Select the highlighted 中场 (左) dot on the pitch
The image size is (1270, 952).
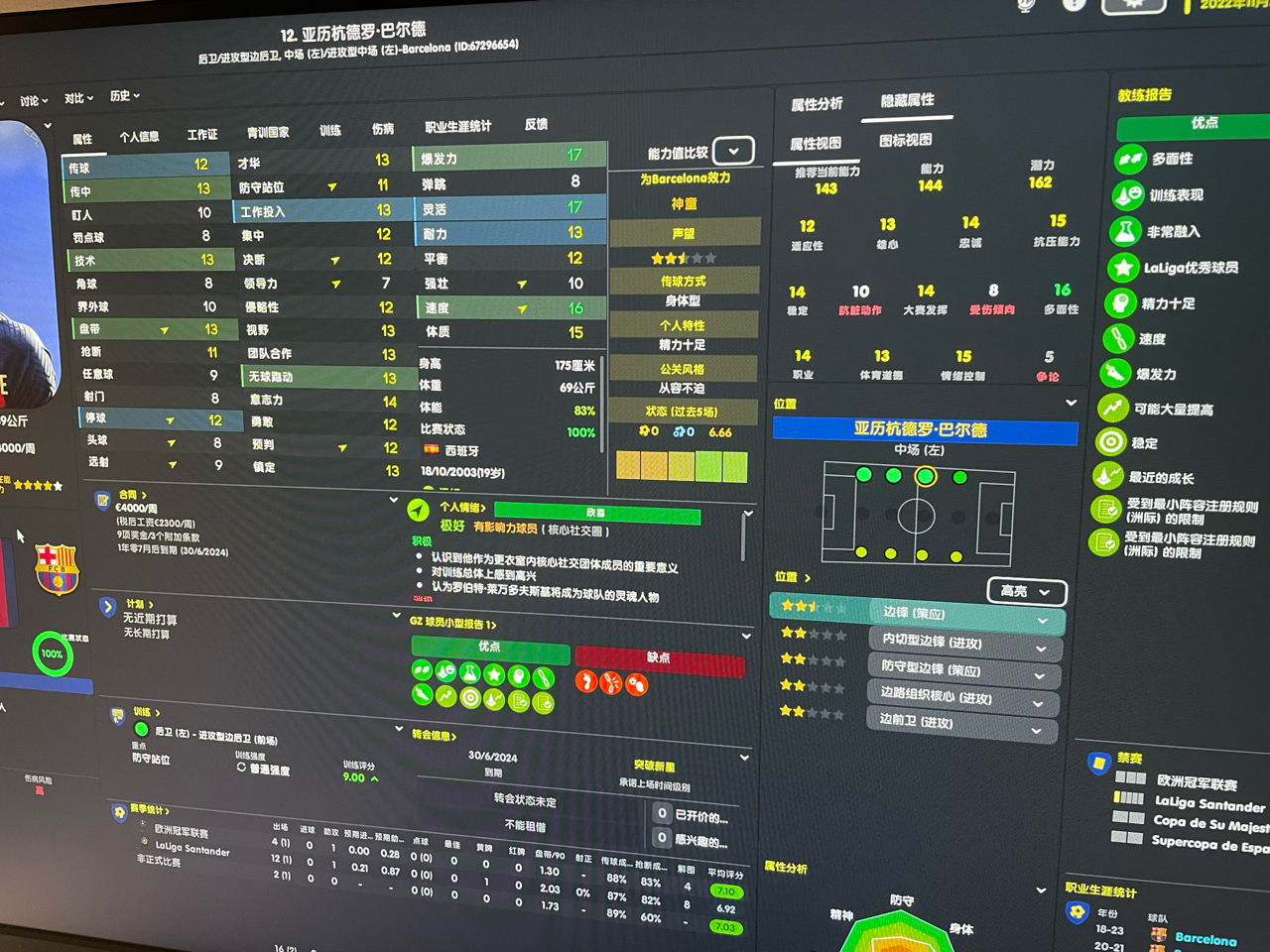click(926, 477)
